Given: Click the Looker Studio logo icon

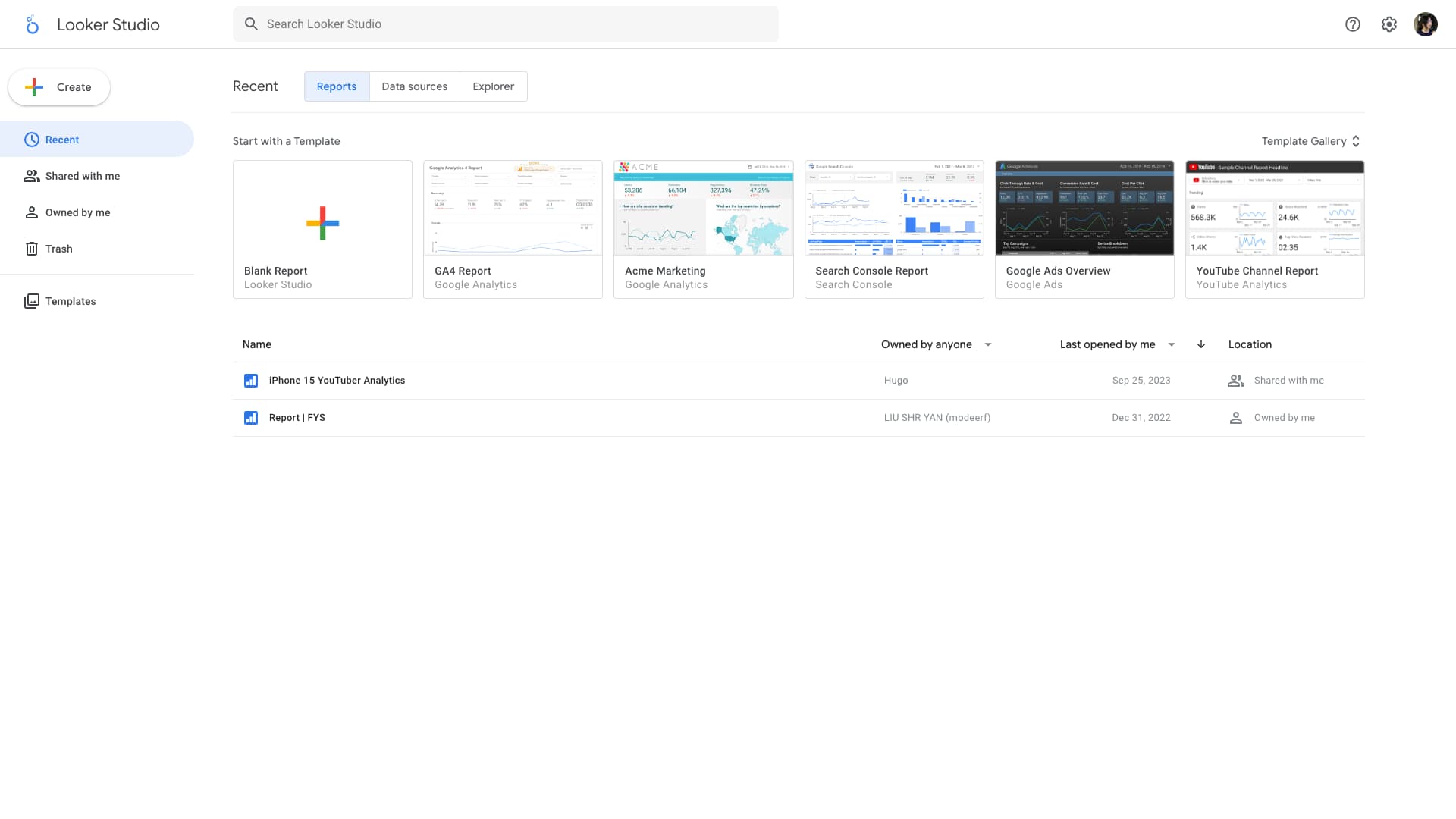Looking at the screenshot, I should (x=32, y=24).
